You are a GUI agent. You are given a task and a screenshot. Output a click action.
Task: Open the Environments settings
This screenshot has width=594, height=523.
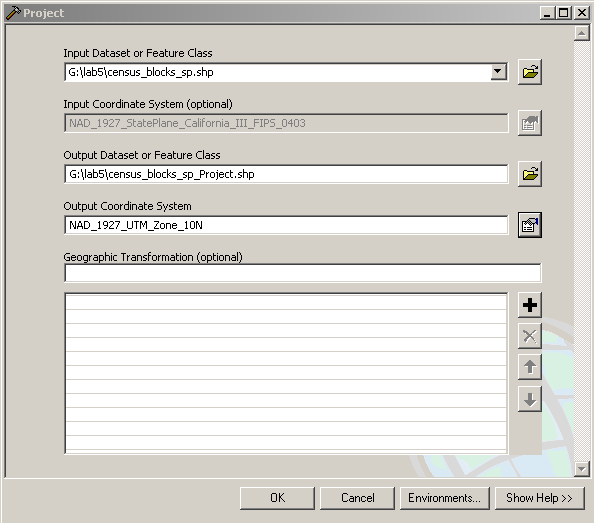[444, 498]
